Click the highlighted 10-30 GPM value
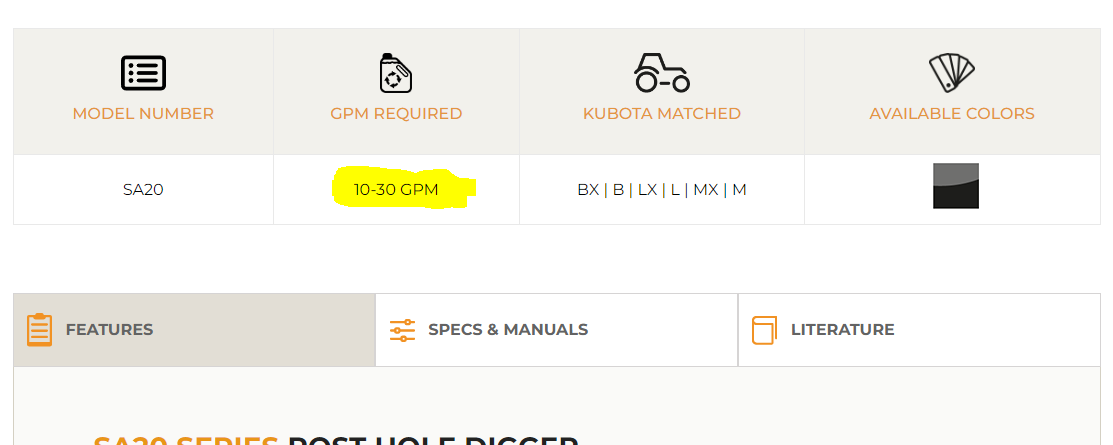 coord(396,189)
